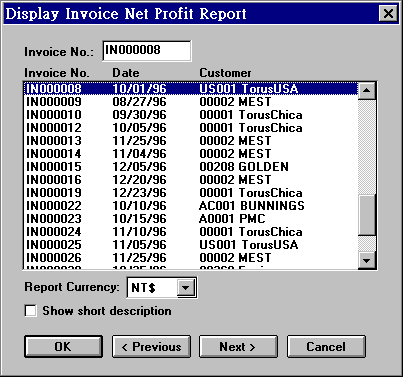Click the list scroll down arrow
403x377 pixels.
(367, 260)
